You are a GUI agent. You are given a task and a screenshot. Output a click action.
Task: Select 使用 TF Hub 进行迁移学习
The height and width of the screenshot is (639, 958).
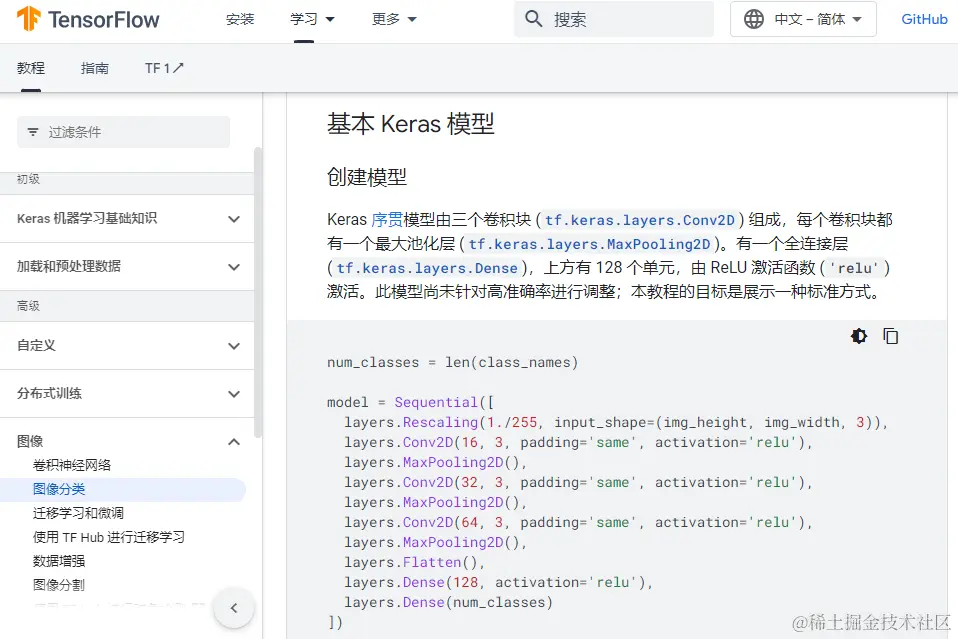click(x=109, y=537)
